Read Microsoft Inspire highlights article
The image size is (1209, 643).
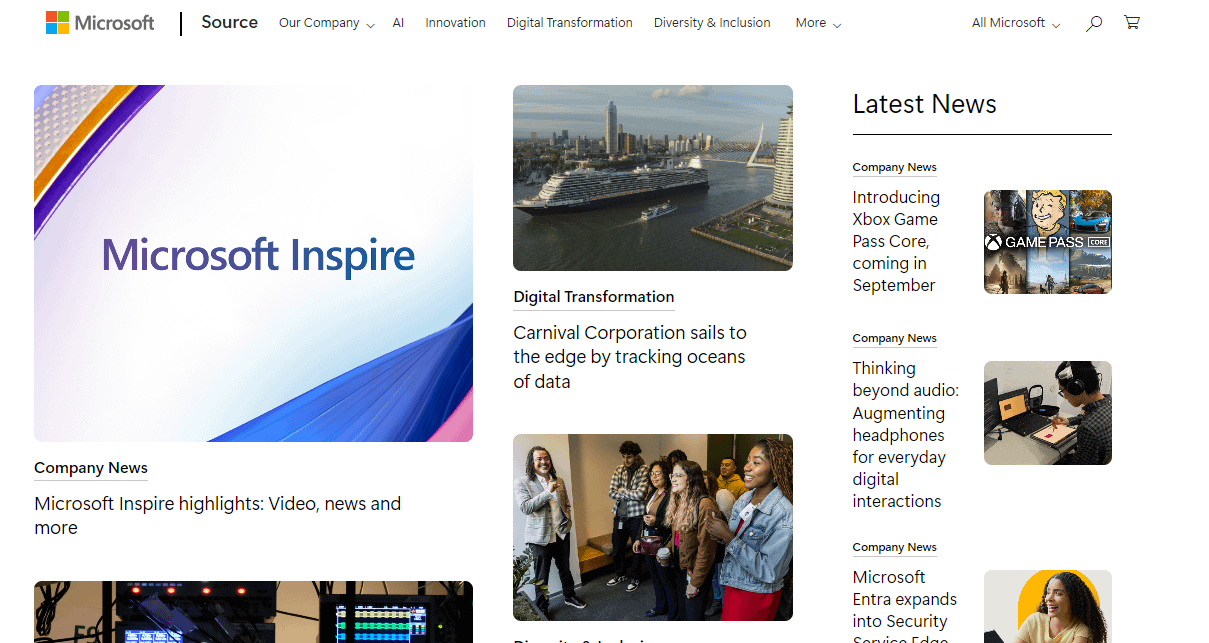coord(218,516)
